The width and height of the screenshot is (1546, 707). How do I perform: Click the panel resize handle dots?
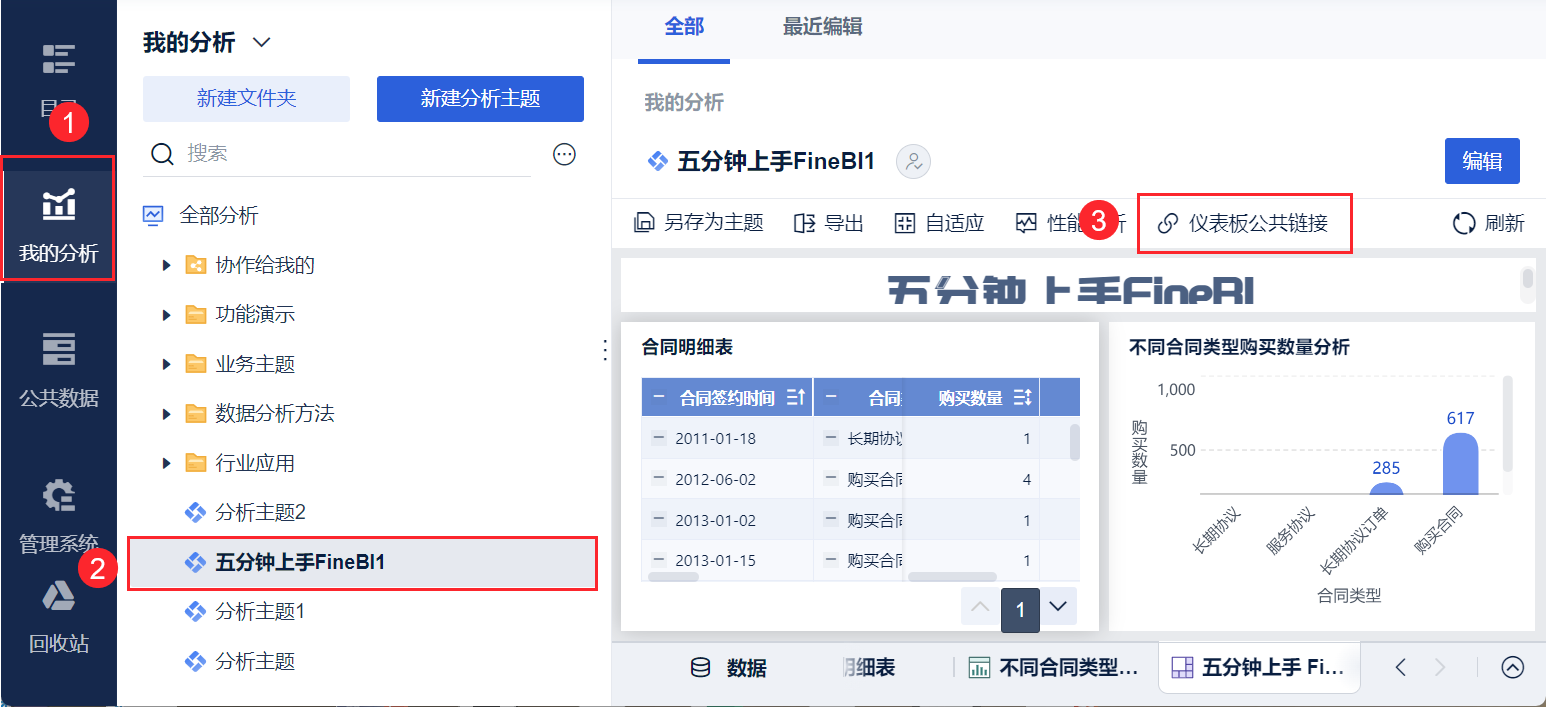tap(604, 350)
